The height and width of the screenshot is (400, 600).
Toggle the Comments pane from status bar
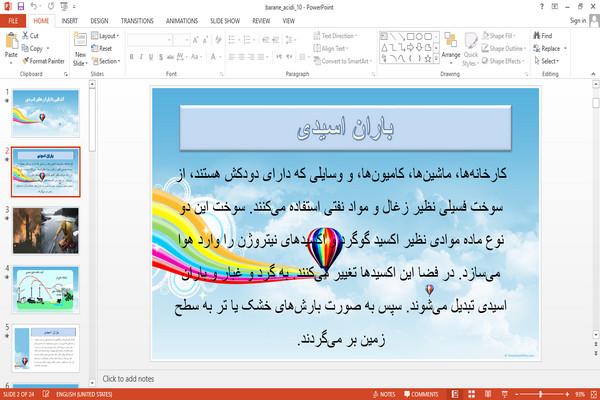pos(421,394)
